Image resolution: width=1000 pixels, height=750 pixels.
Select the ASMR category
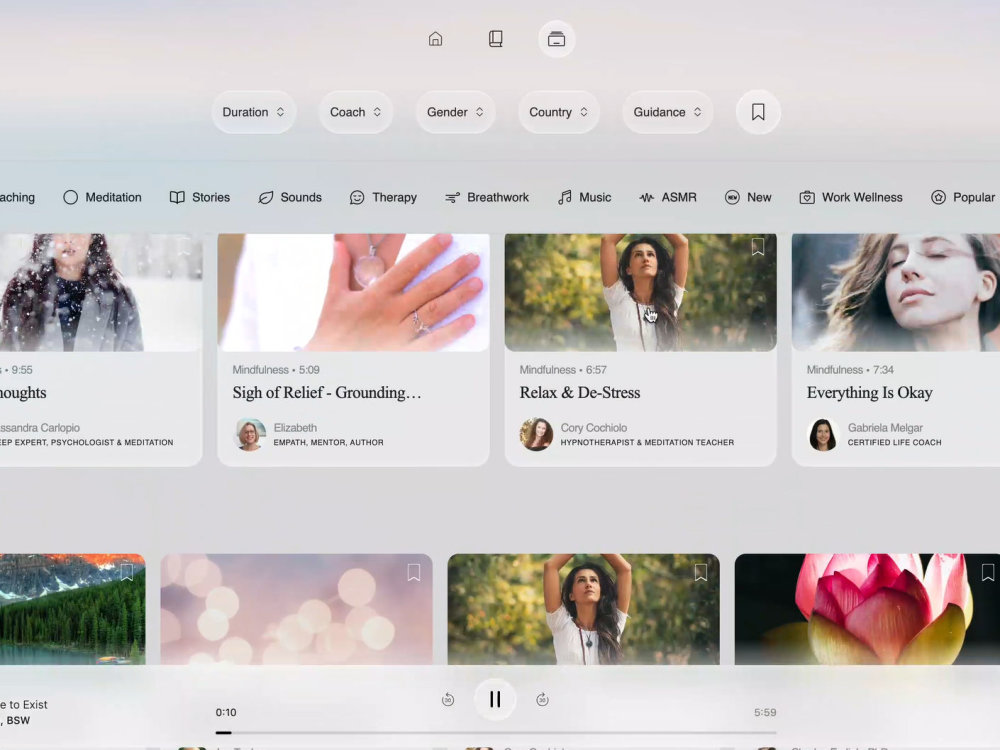coord(668,198)
